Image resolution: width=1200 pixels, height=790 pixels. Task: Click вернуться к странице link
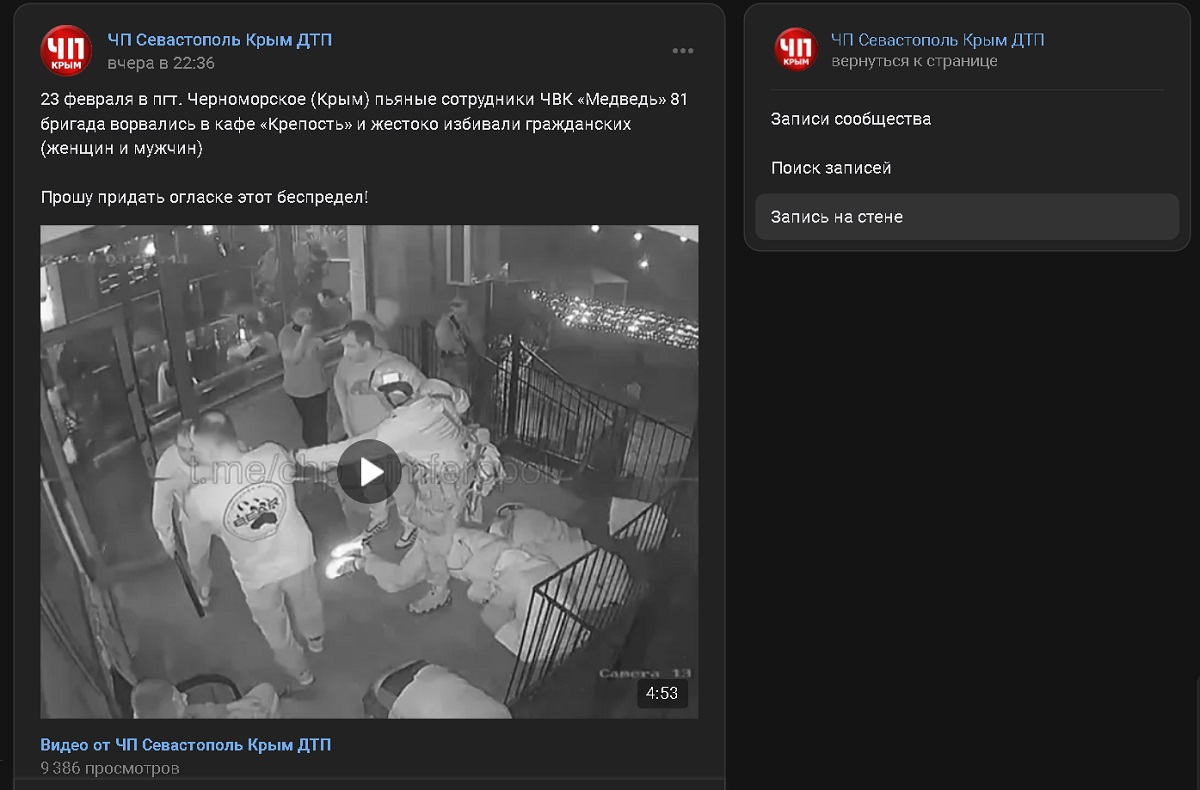(x=914, y=61)
